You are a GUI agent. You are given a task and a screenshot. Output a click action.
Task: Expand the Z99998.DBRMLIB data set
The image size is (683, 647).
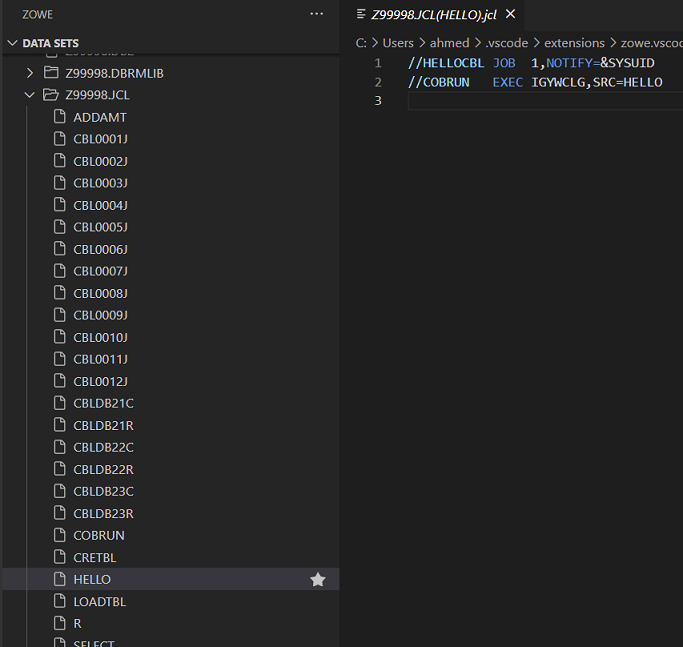30,73
